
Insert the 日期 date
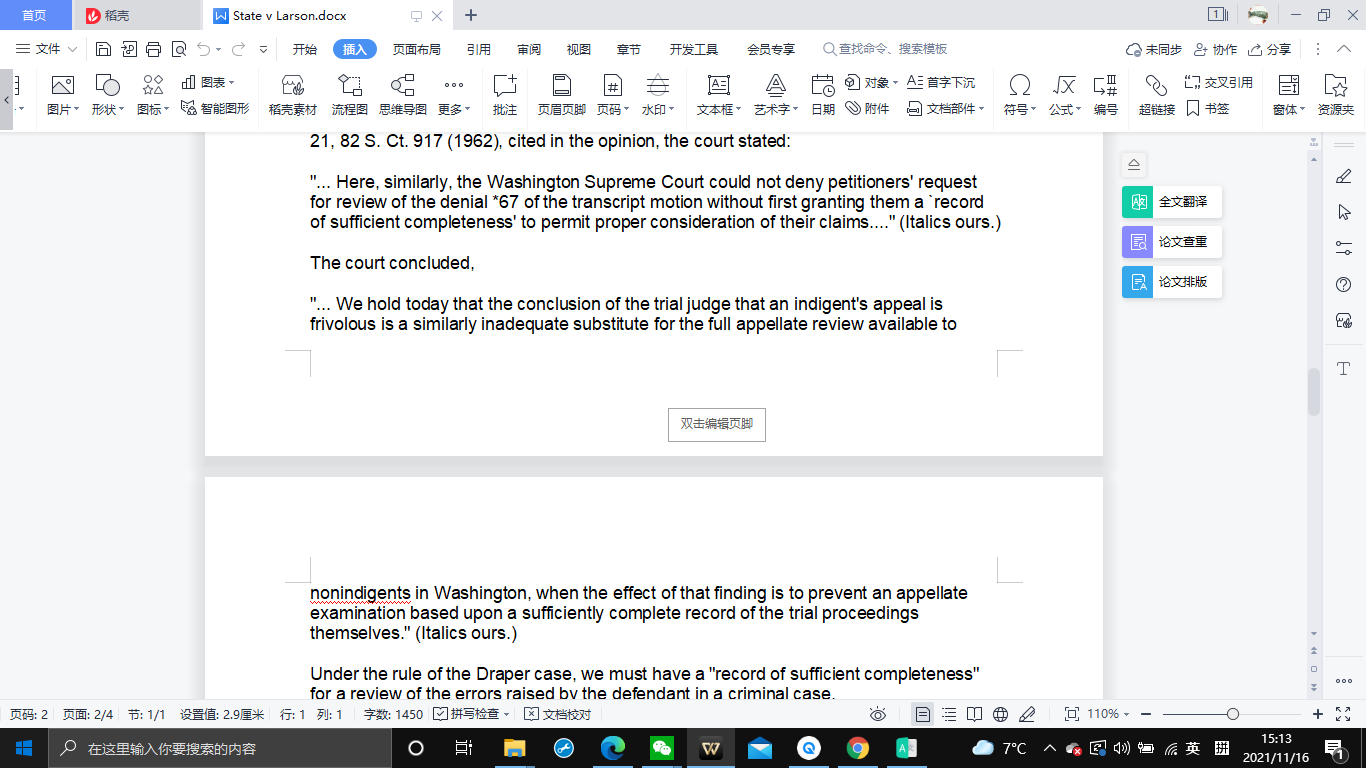823,95
